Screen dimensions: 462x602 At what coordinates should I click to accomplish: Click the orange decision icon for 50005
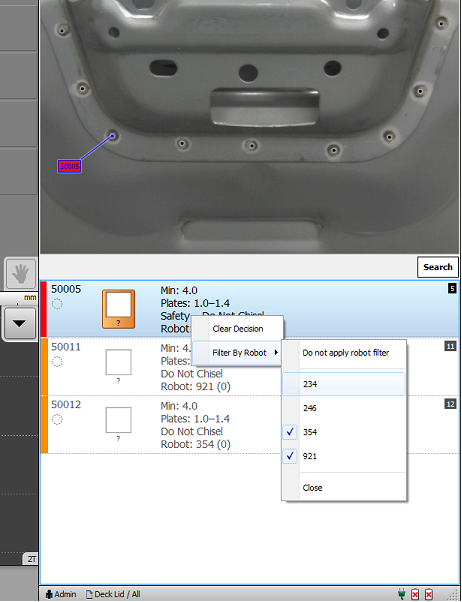pos(118,309)
